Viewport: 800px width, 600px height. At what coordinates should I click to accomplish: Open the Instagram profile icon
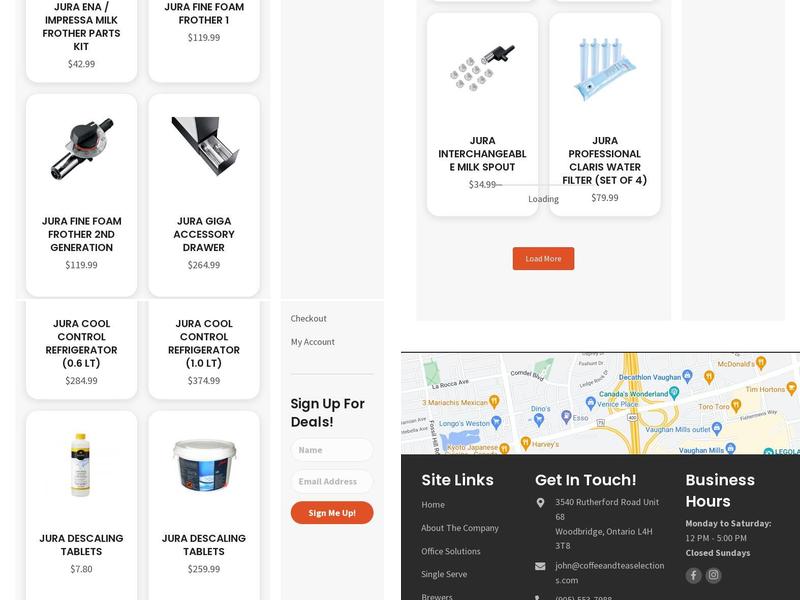pos(713,575)
